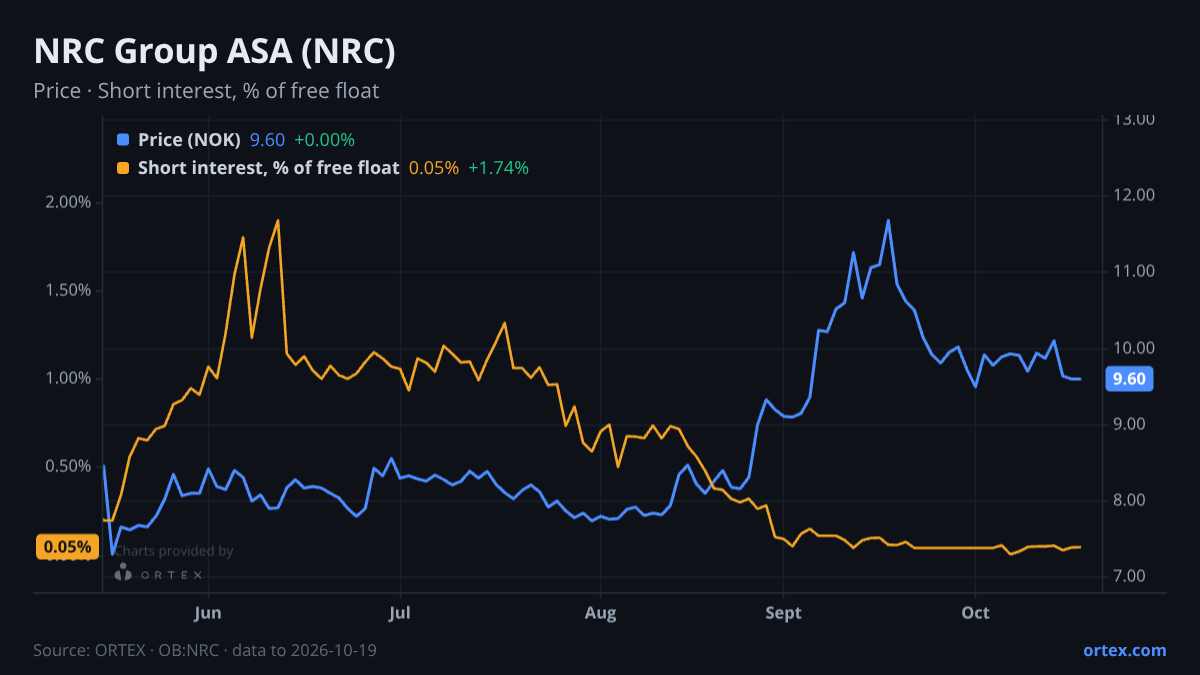Click the subtitle Price · Short interest, % of free float
This screenshot has width=1200, height=675.
pos(206,91)
